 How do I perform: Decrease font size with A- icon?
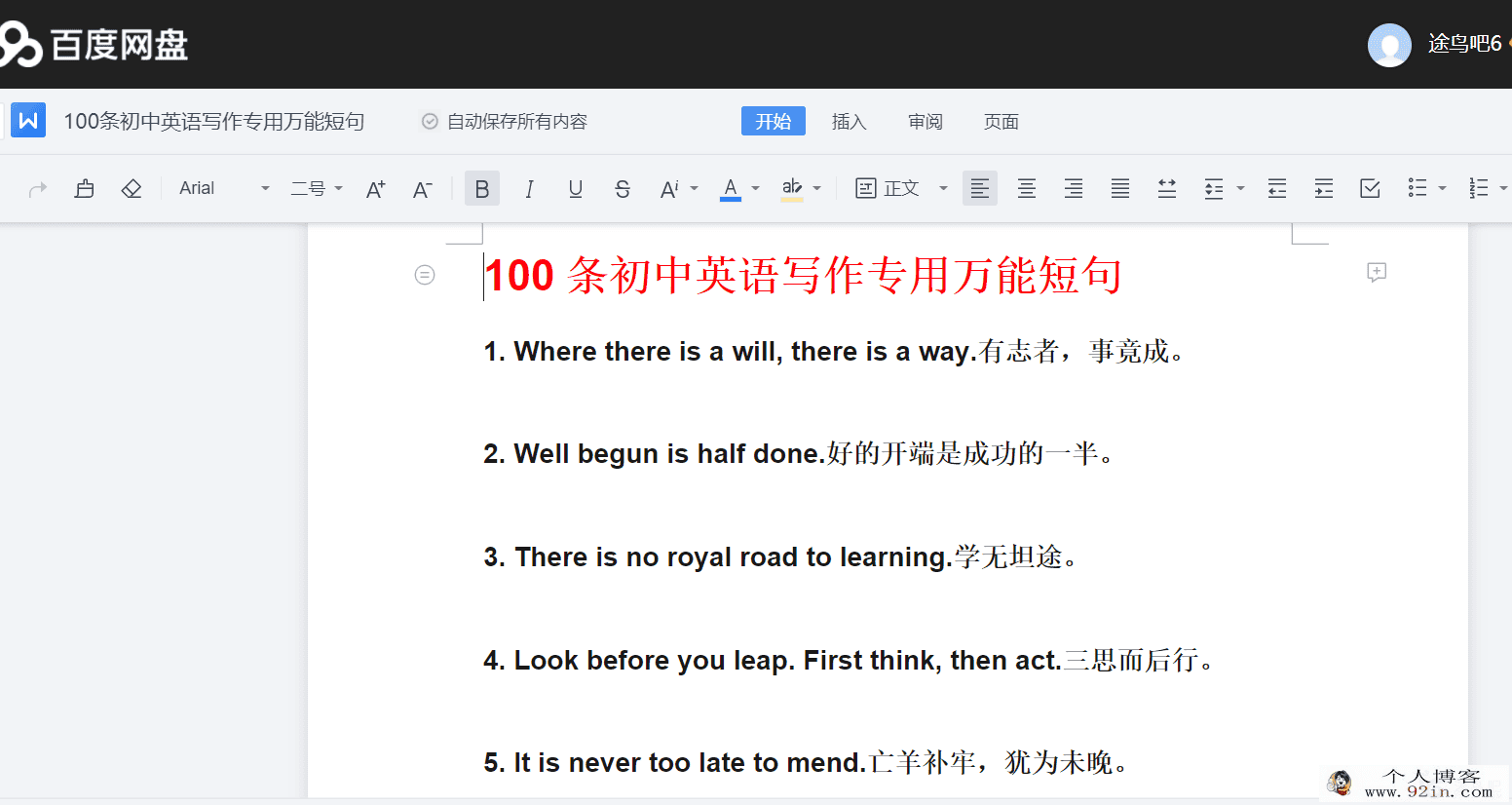422,189
